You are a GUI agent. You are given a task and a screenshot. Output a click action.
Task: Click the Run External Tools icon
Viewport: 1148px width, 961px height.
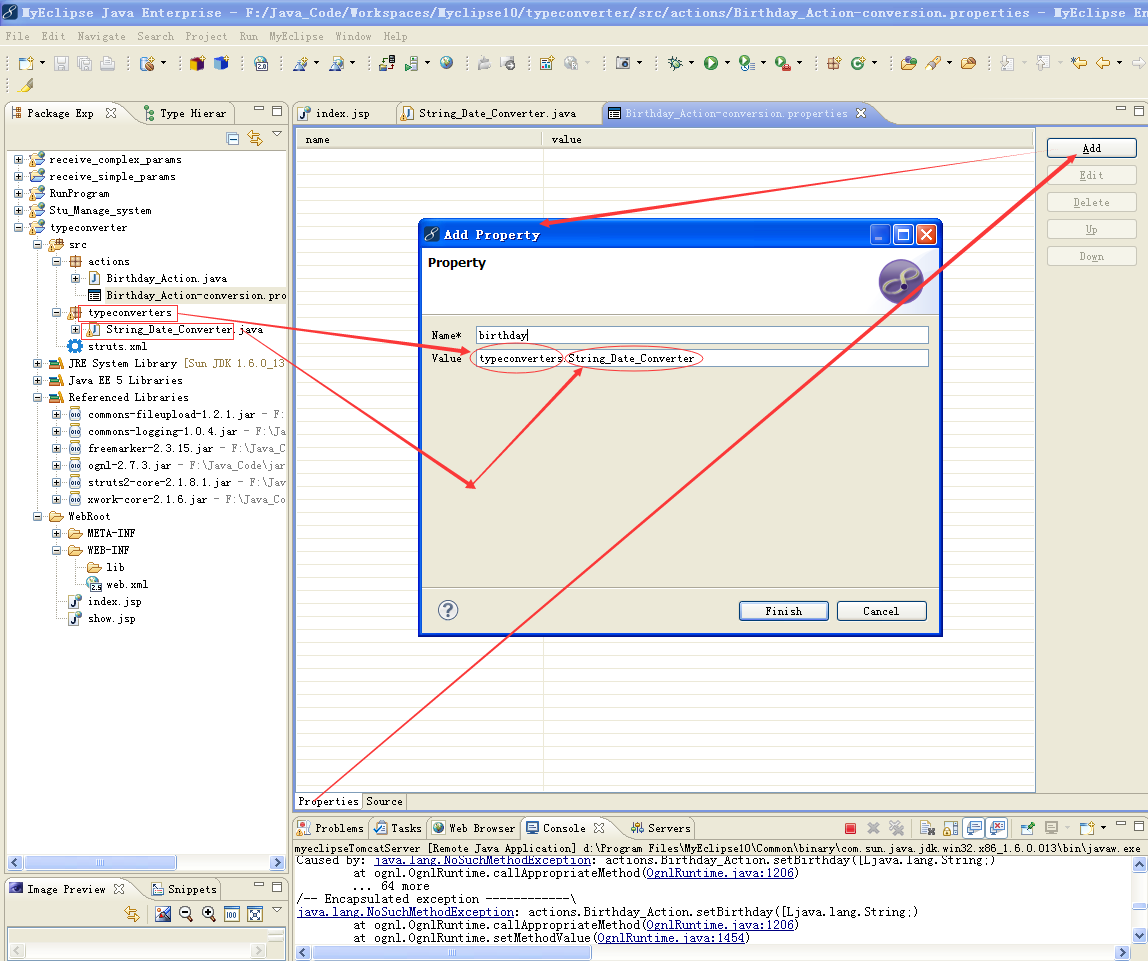[782, 64]
